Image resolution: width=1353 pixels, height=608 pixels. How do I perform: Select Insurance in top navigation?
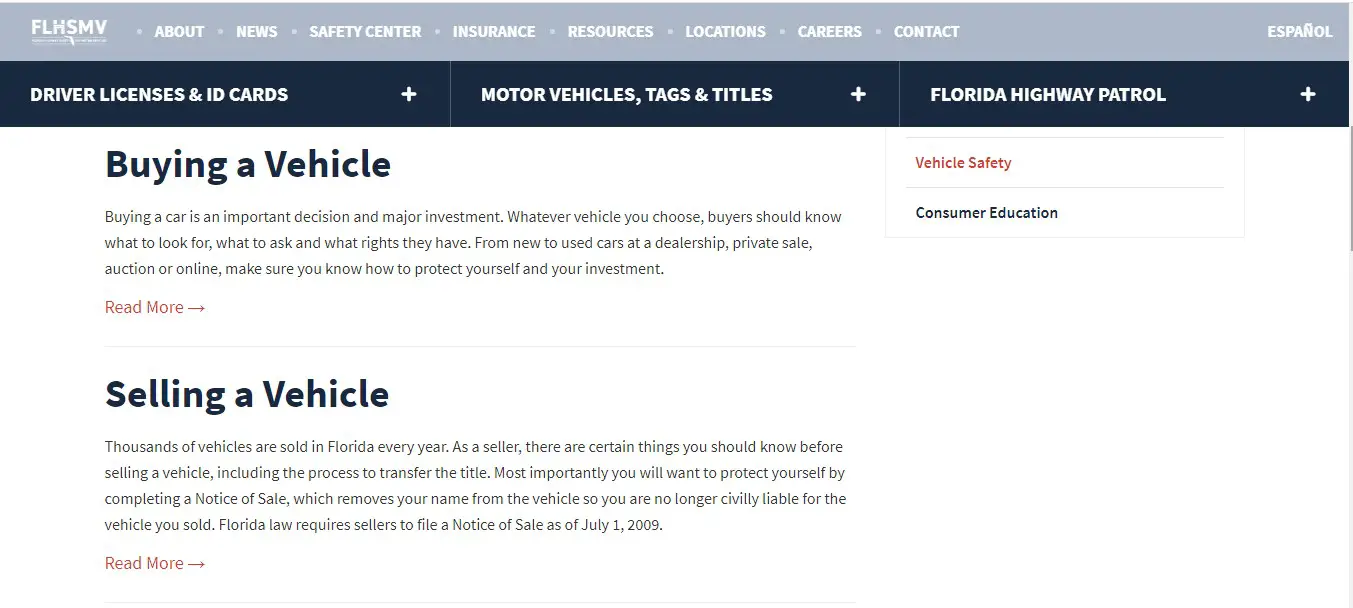(x=494, y=31)
